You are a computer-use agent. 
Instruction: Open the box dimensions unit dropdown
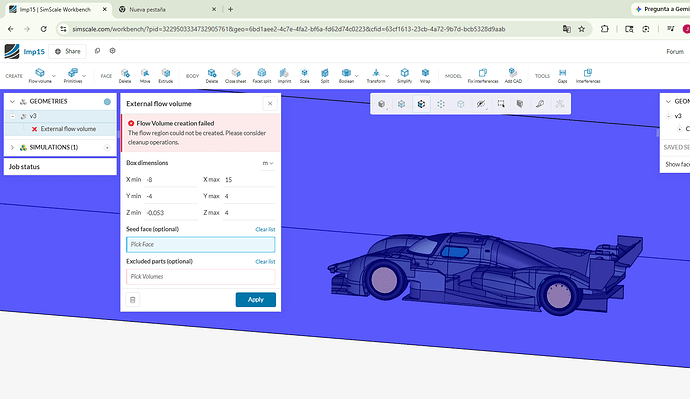click(268, 163)
